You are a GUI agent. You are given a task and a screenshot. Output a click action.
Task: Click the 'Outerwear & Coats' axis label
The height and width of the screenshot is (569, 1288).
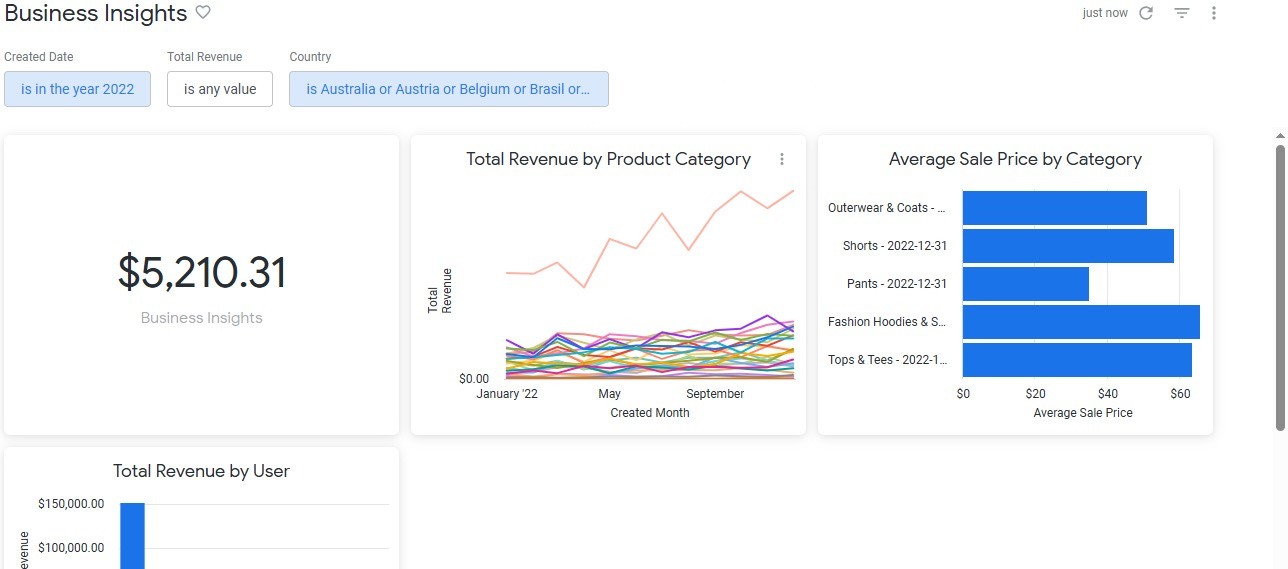(x=887, y=208)
